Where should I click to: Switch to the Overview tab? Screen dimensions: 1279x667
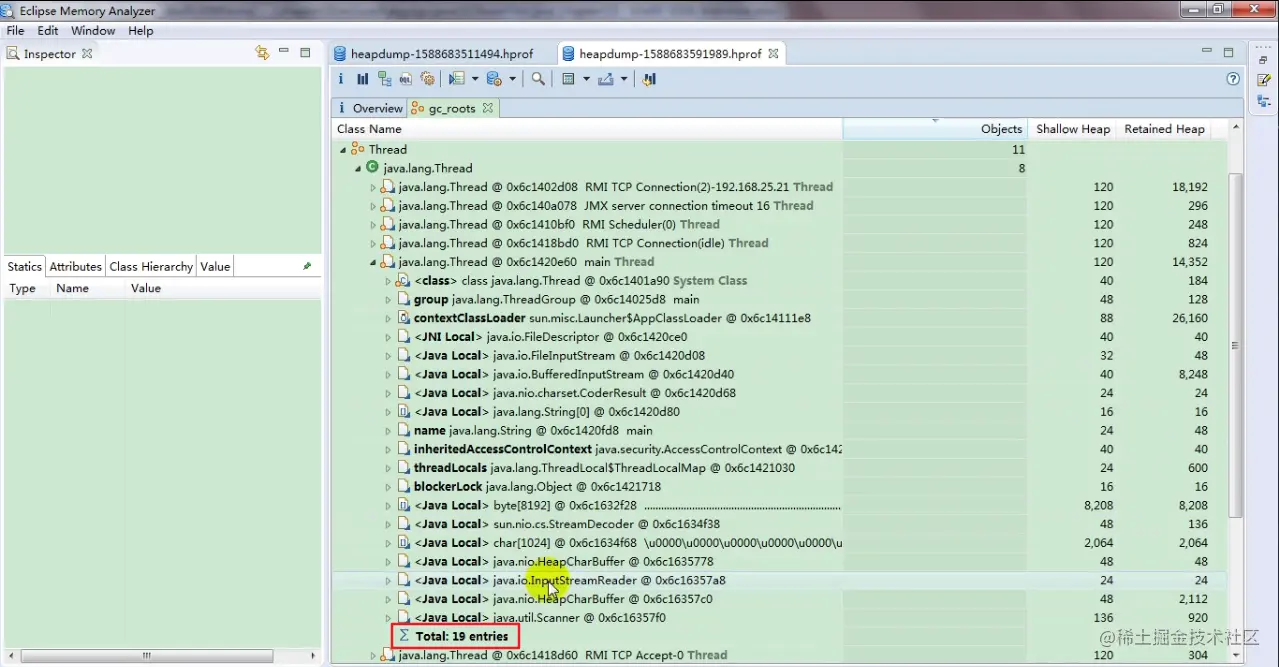pyautogui.click(x=369, y=108)
